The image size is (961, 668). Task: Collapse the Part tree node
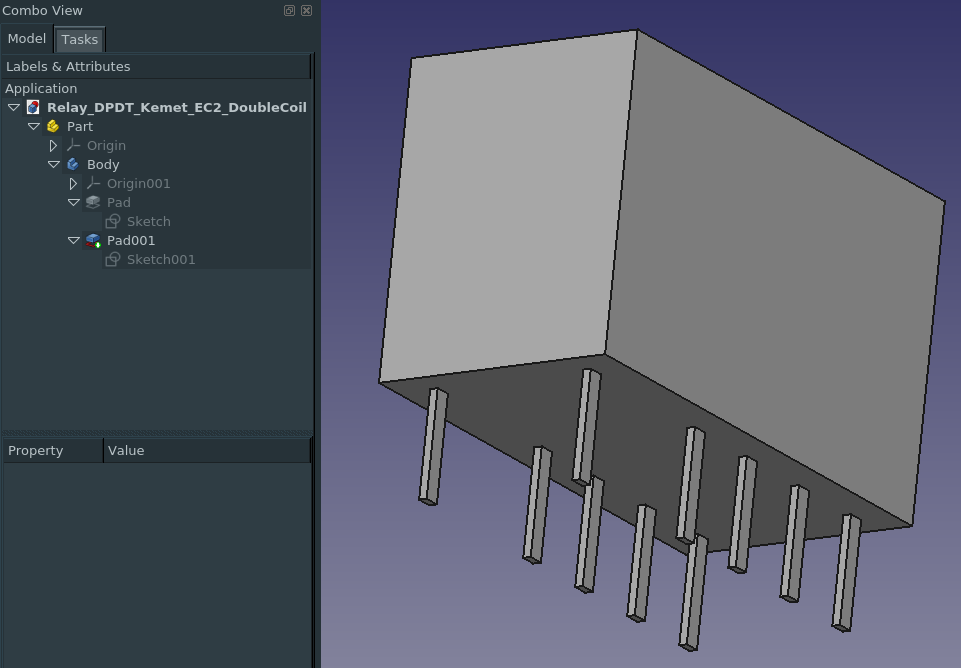34,126
